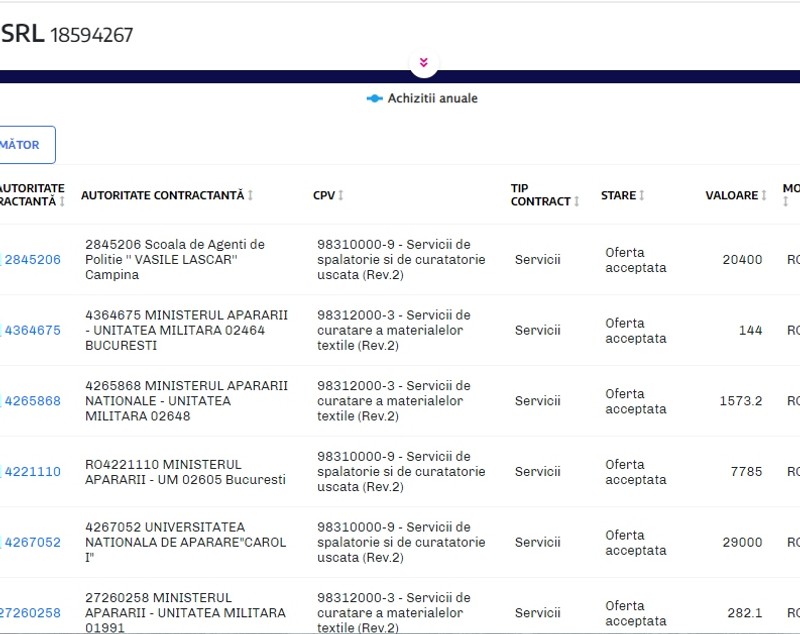The image size is (800, 634).
Task: Select UNITATEA MILITARA 02464 BUCURESTI cell
Action: pos(186,331)
